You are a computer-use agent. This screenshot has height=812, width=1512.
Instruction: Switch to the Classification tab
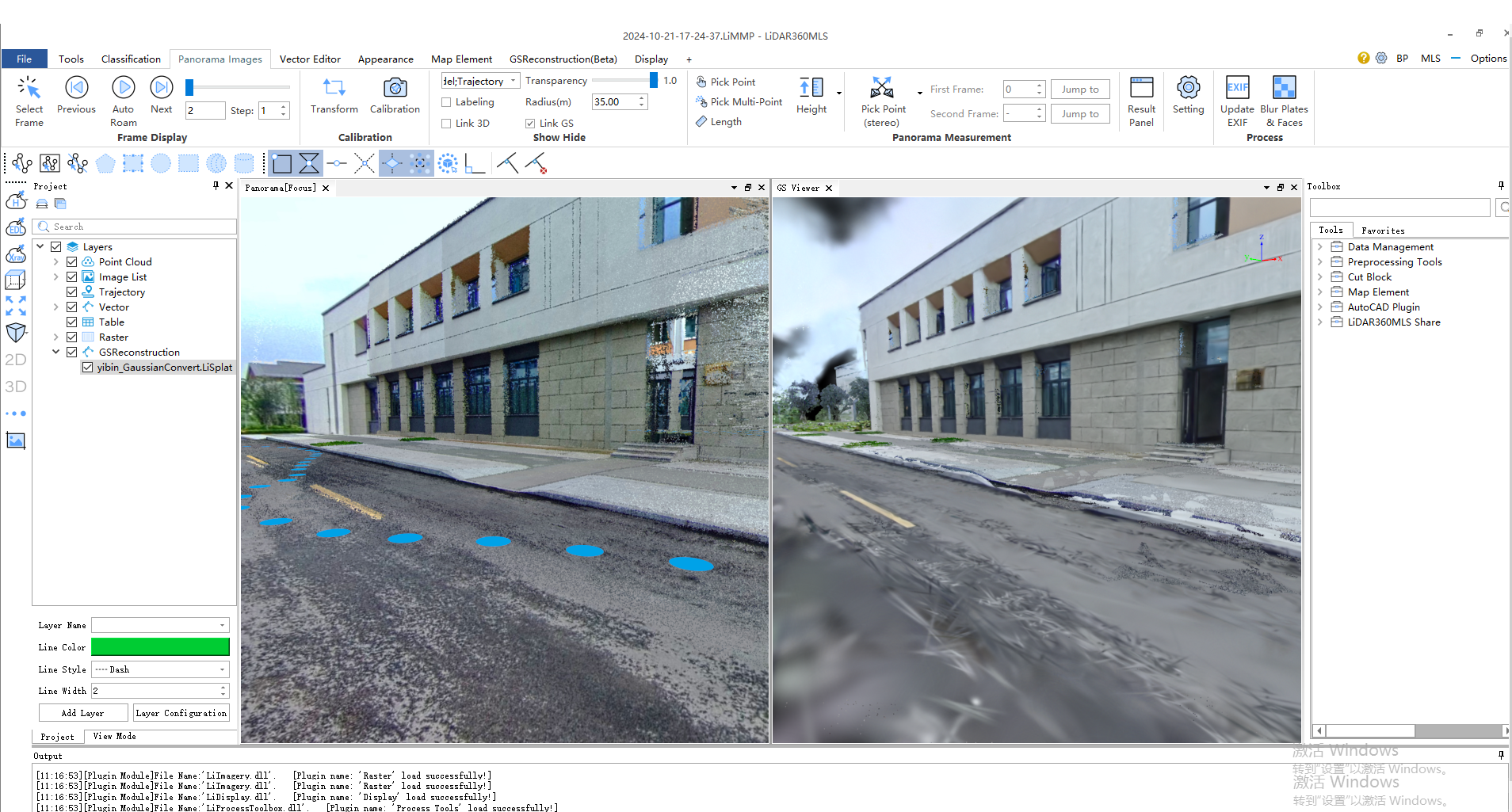click(x=131, y=59)
